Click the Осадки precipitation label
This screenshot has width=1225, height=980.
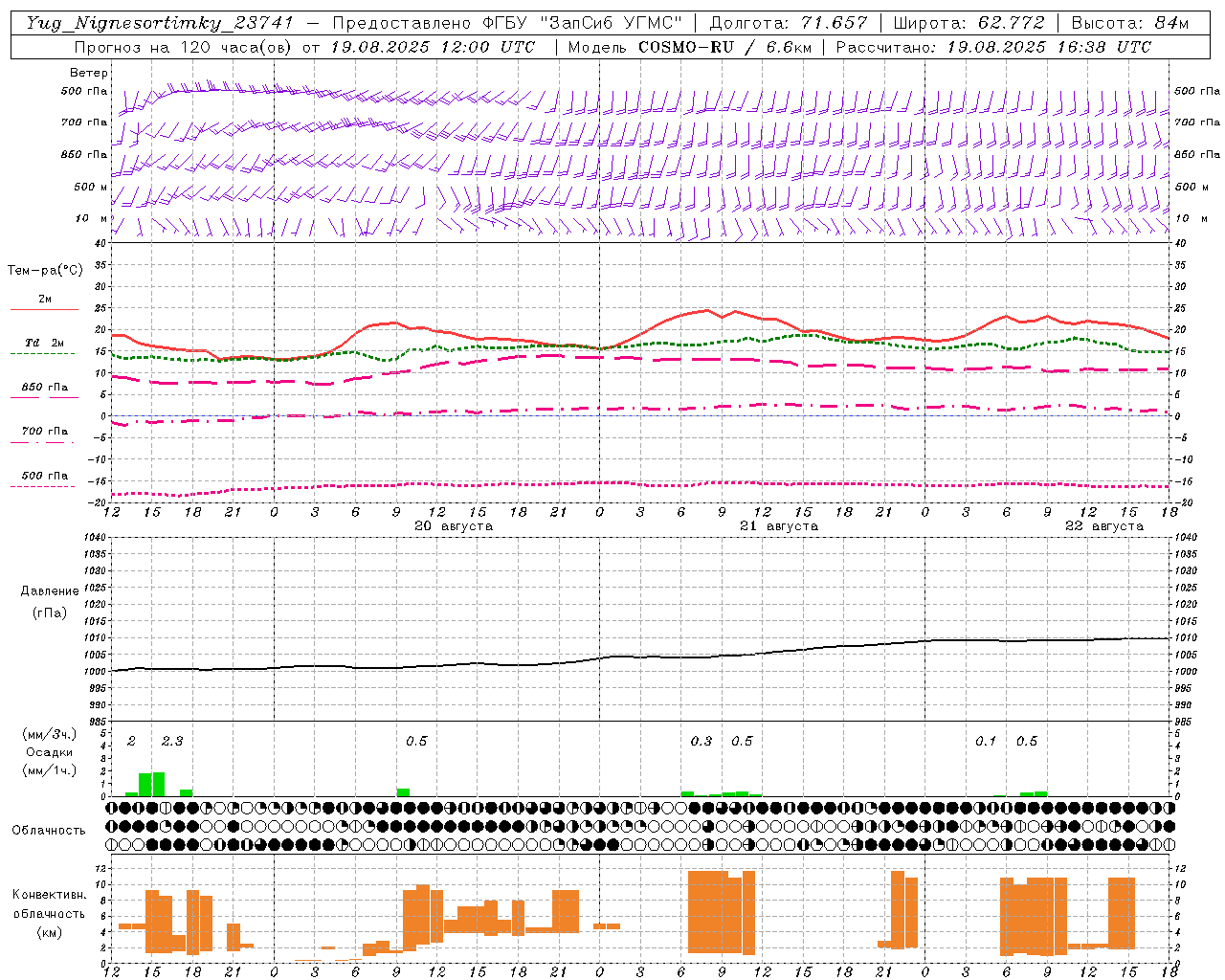50,752
